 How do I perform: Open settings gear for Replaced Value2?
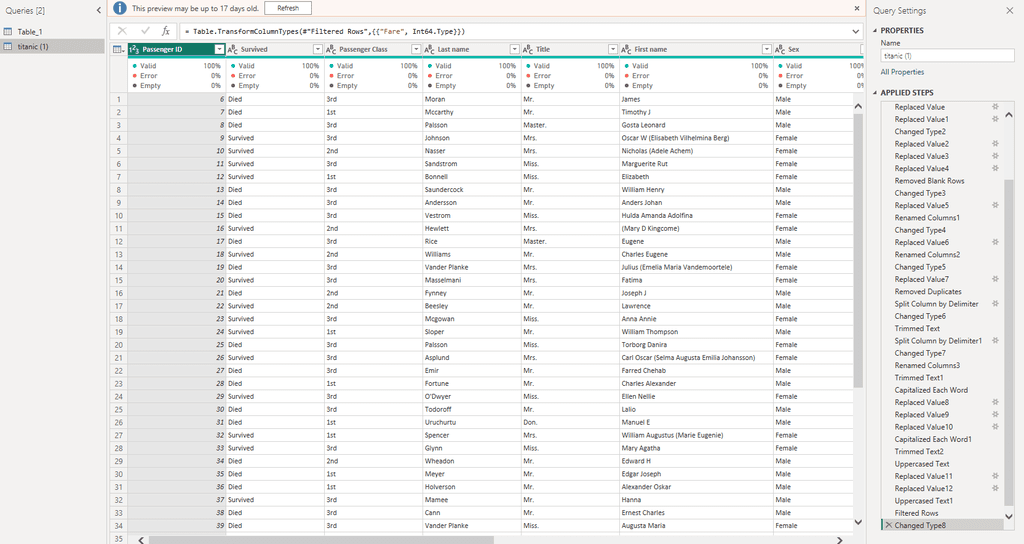click(x=995, y=144)
